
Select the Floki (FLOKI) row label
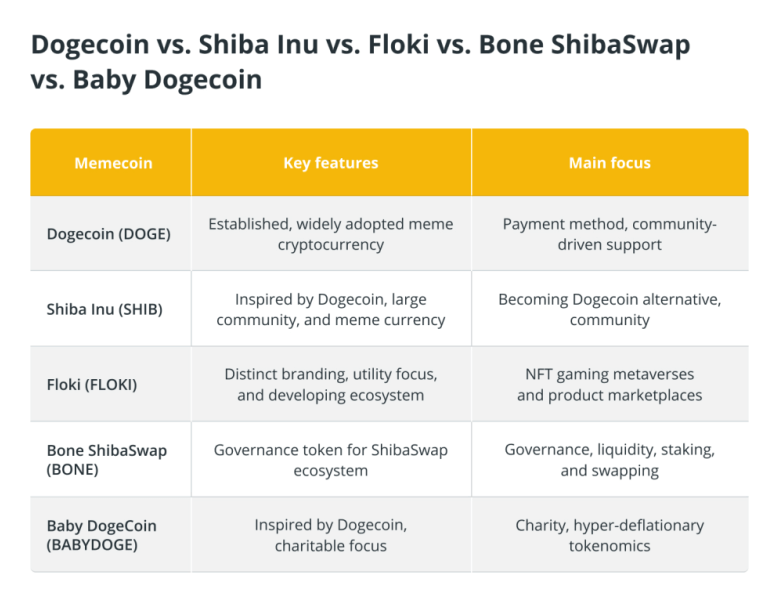[x=92, y=385]
